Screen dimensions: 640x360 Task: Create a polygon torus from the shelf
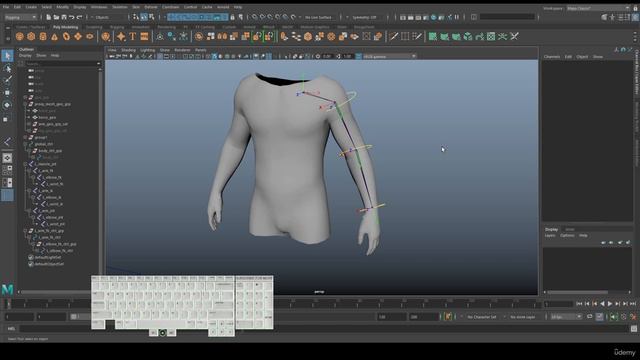pyautogui.click(x=66, y=37)
